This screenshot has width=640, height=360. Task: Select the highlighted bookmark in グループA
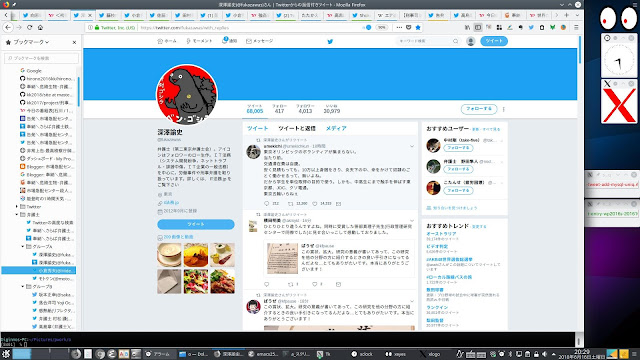(39, 271)
